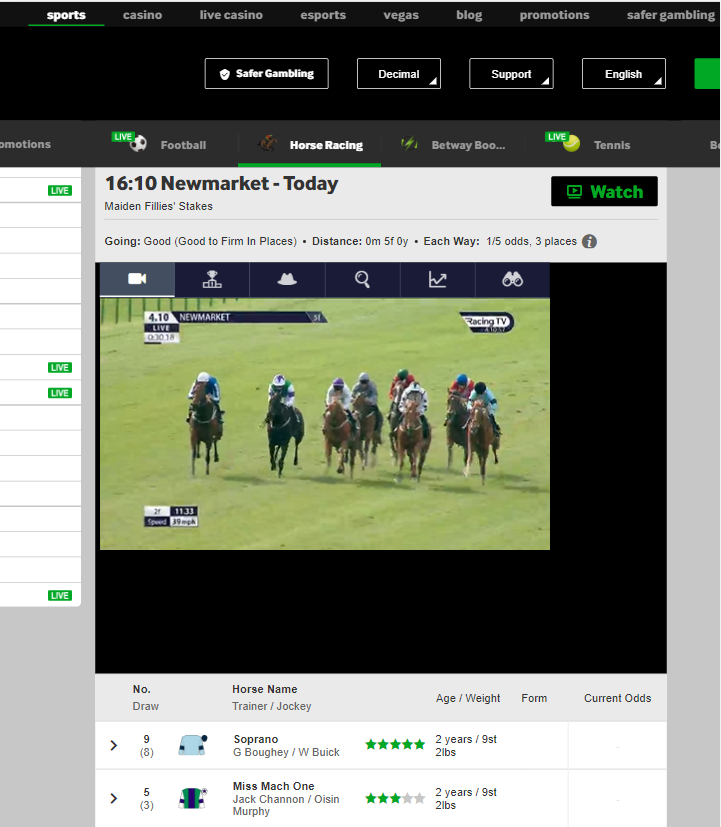
Task: Click G Boughey / W Buick text
Action: click(286, 752)
